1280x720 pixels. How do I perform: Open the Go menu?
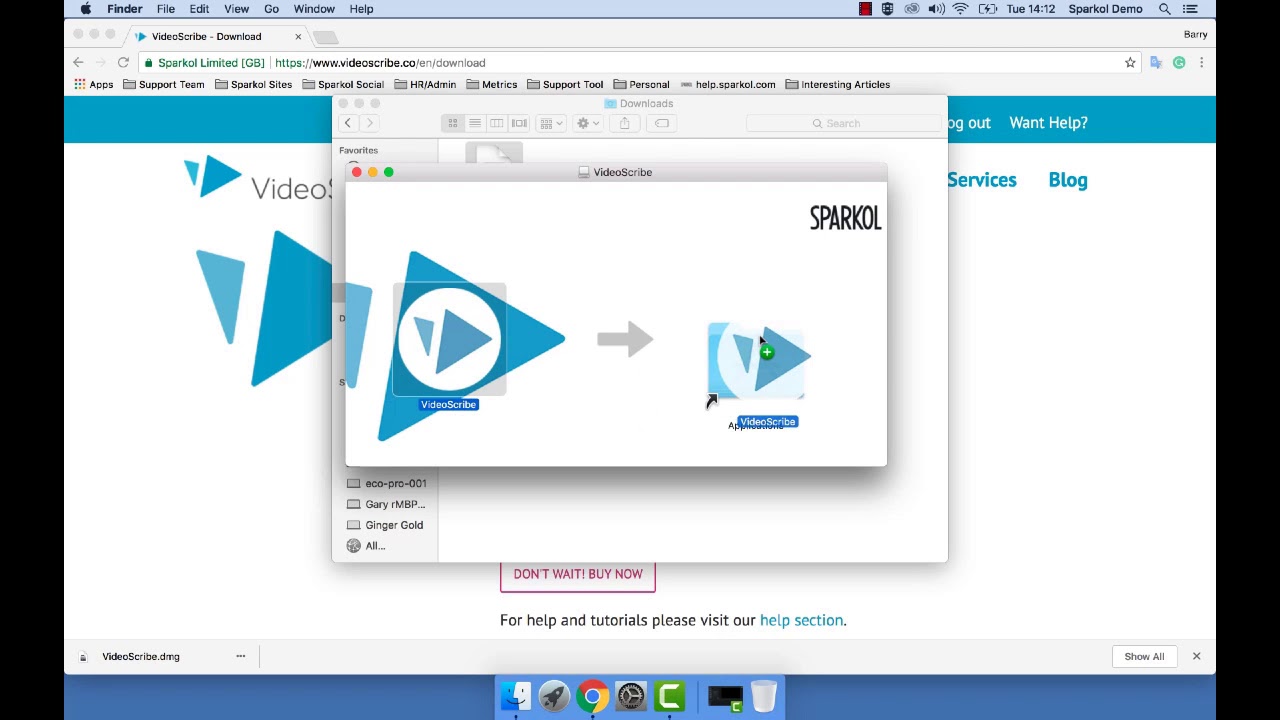click(x=272, y=9)
